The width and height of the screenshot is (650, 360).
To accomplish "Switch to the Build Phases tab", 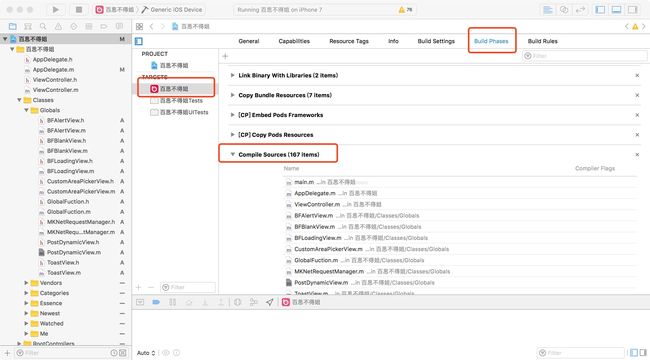I will tap(491, 41).
